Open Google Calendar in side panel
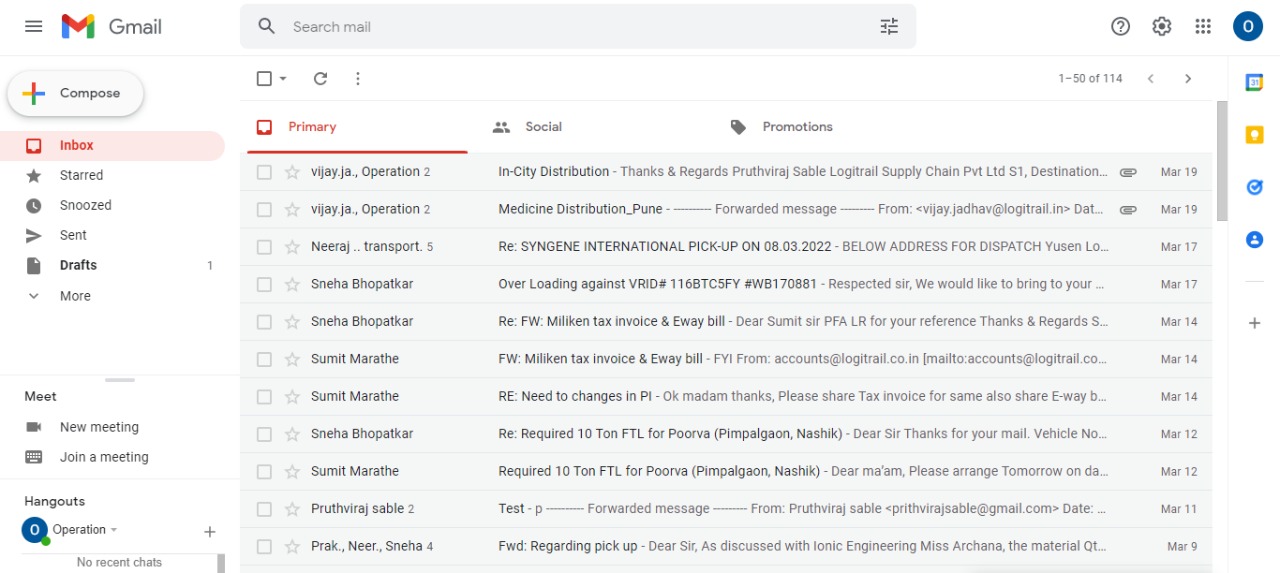The image size is (1280, 573). tap(1254, 83)
